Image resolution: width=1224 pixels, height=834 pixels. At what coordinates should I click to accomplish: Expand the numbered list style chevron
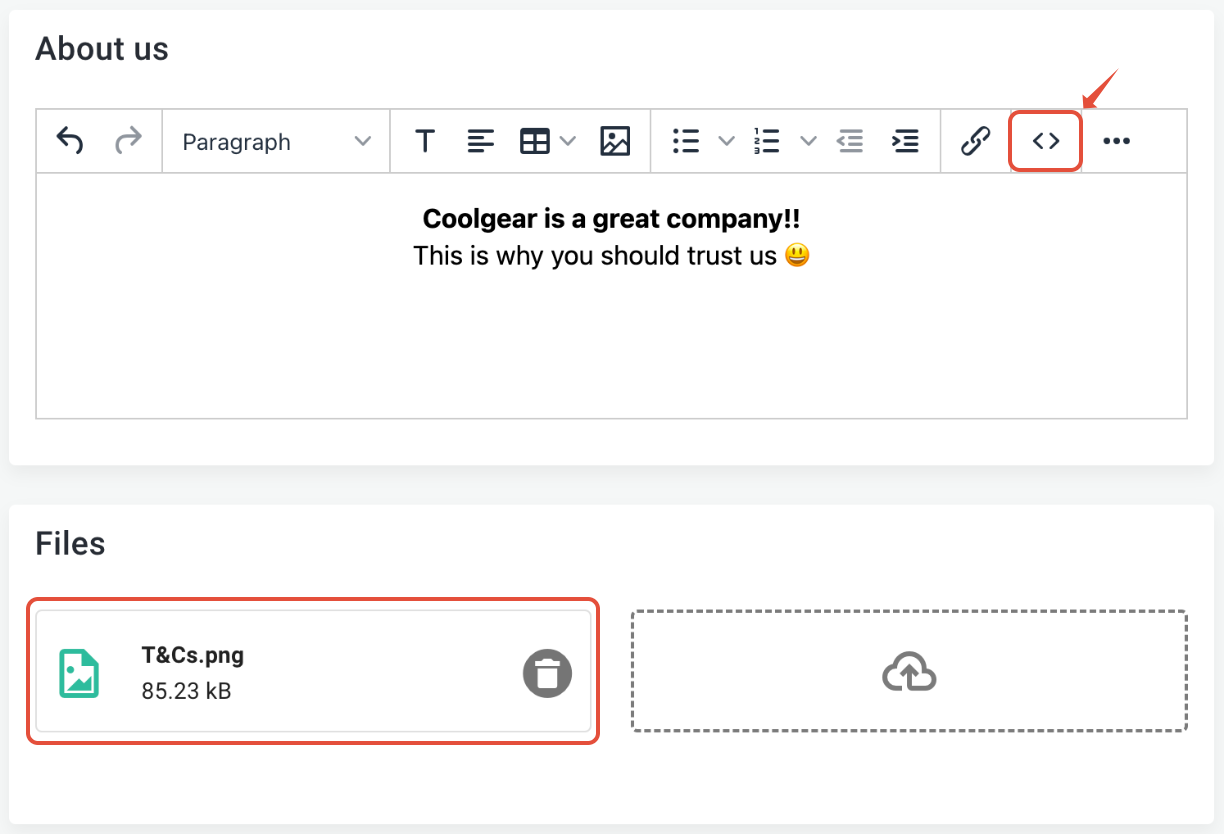[808, 141]
